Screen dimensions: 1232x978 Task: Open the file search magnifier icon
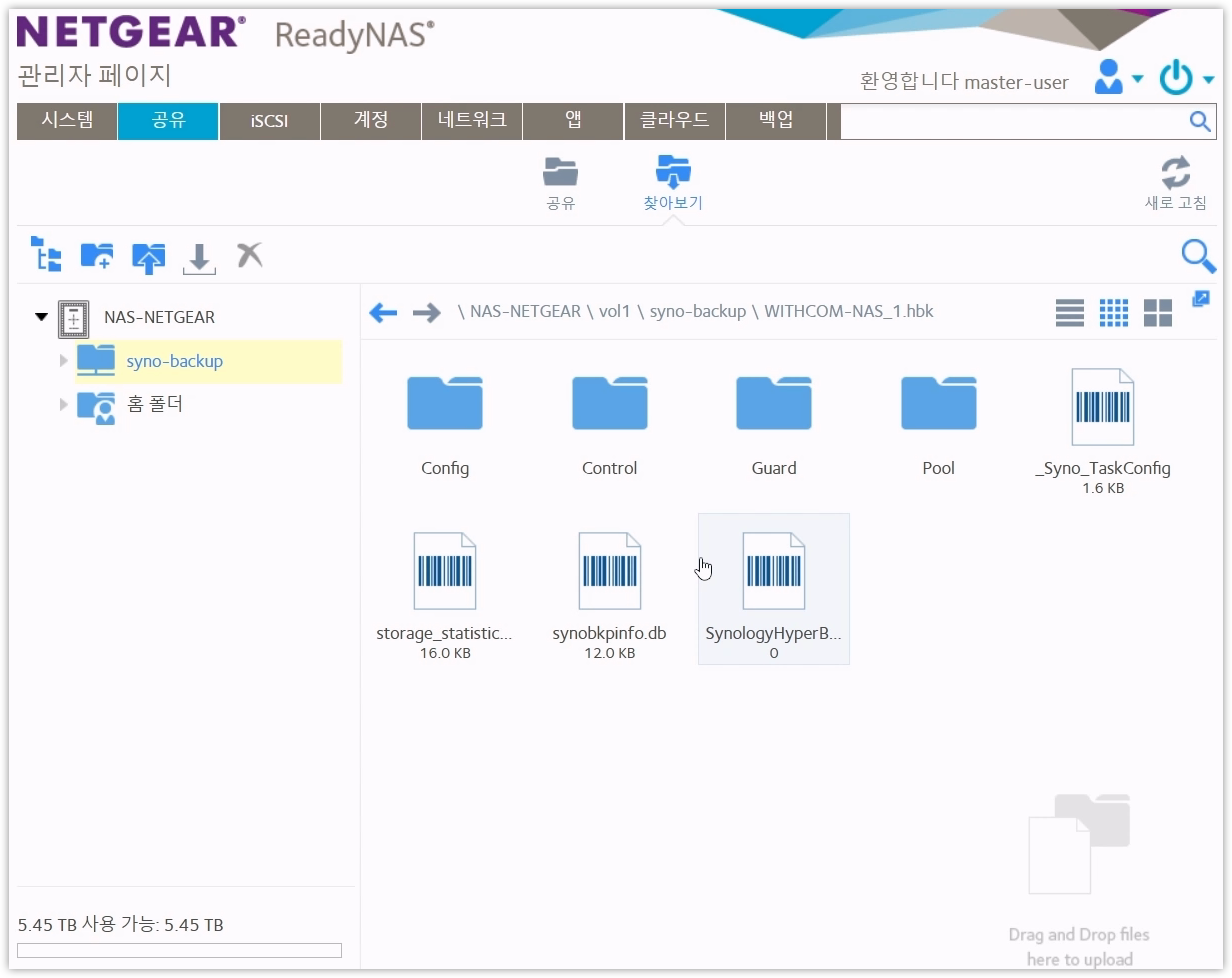coord(1198,256)
